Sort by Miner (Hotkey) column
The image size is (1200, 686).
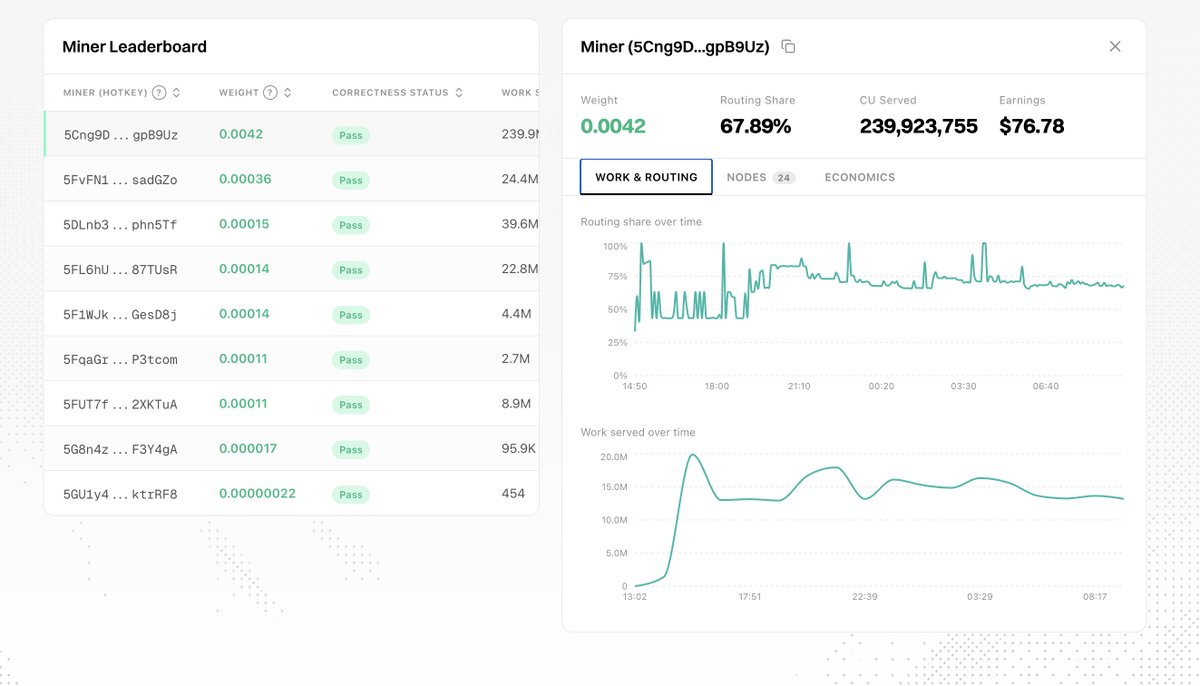click(x=177, y=93)
